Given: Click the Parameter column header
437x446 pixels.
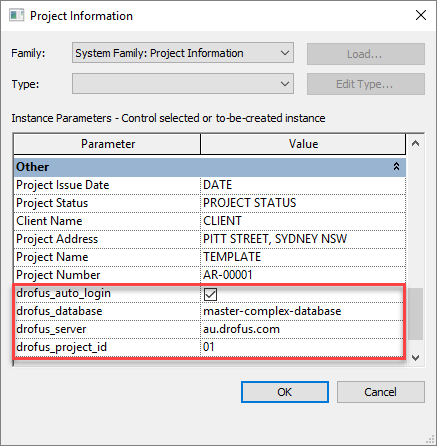Looking at the screenshot, I should click(107, 144).
